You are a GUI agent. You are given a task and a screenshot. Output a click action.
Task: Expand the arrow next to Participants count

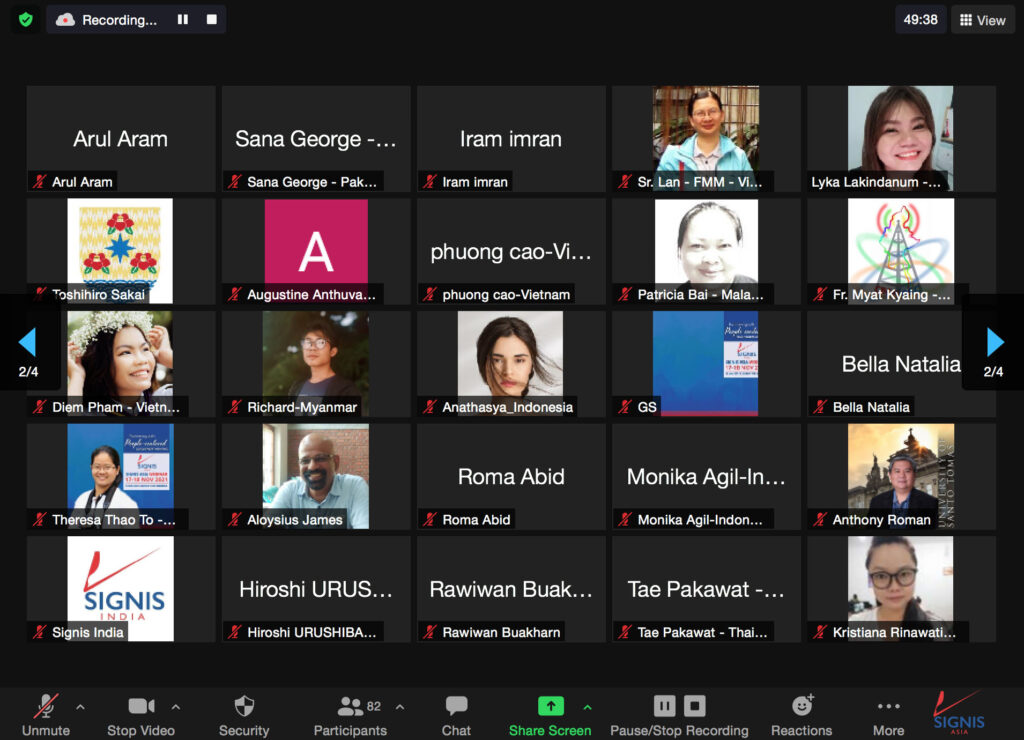(400, 707)
